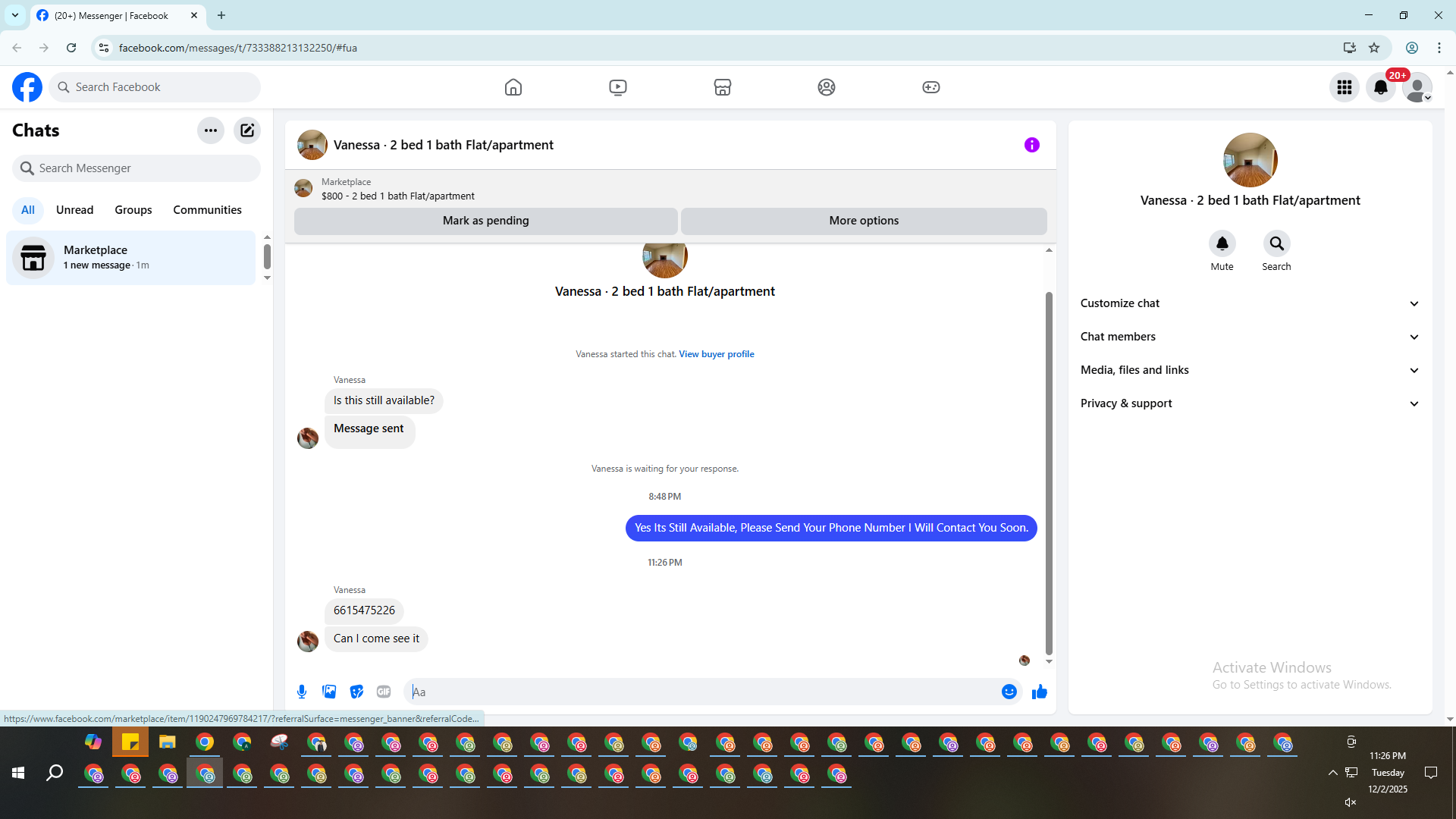This screenshot has height=819, width=1456.
Task: Open the GIF picker
Action: click(384, 692)
